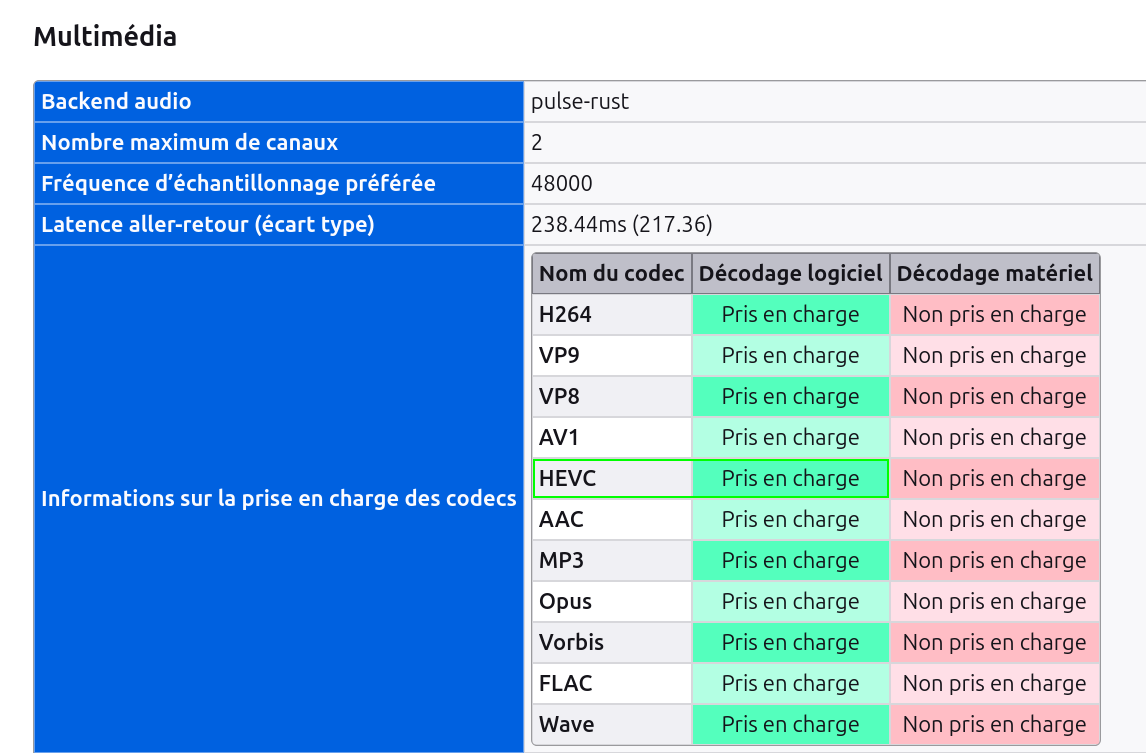Select the 238.44ms (217.36) latency value
This screenshot has width=1146, height=753.
[621, 224]
